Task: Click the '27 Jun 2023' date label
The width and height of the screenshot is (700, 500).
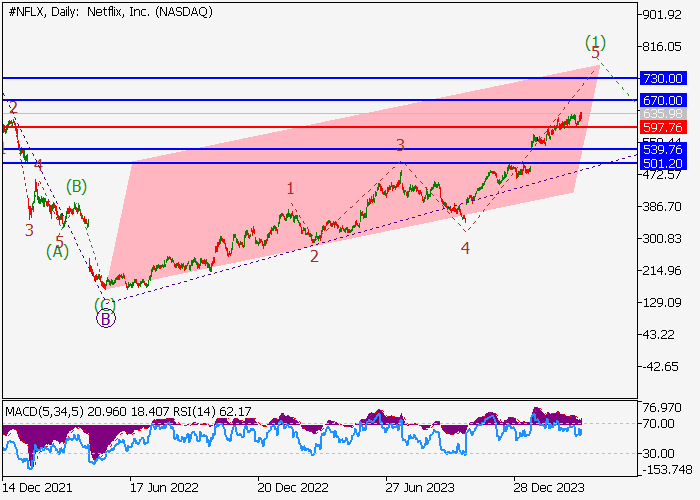Action: pyautogui.click(x=420, y=488)
